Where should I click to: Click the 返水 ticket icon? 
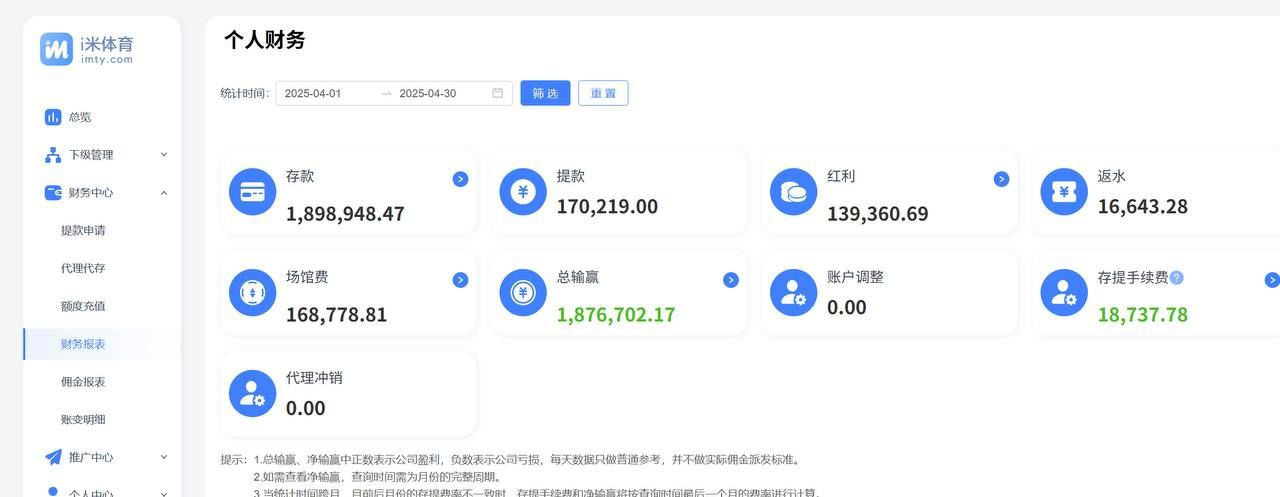(1064, 192)
